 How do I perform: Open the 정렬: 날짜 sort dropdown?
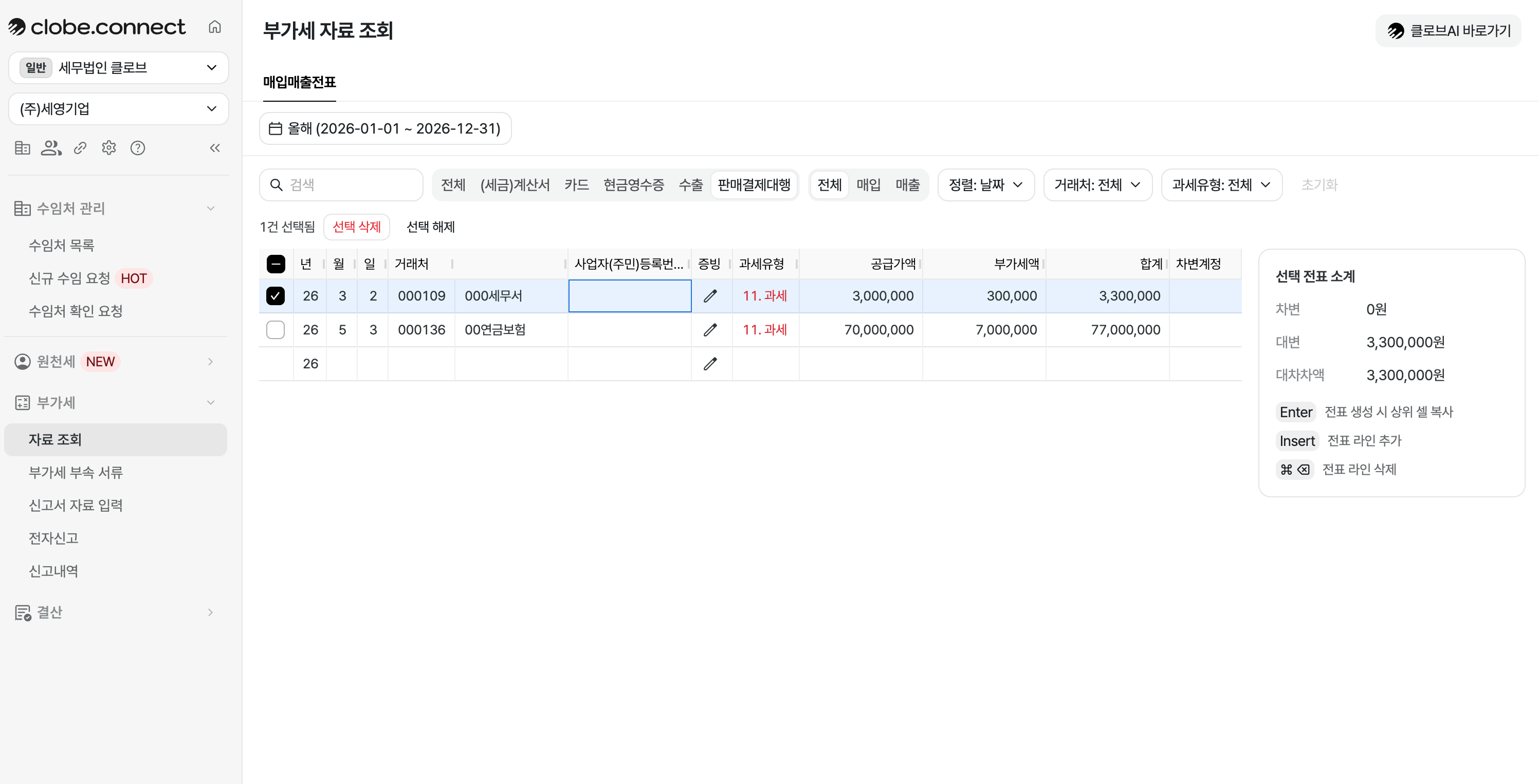pos(986,185)
